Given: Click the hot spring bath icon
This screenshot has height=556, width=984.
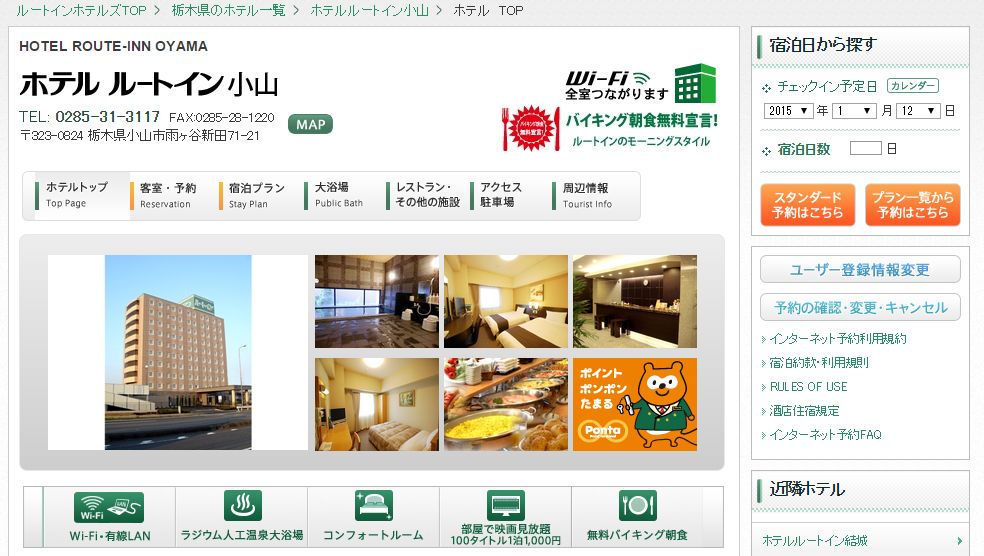Looking at the screenshot, I should pos(242,505).
